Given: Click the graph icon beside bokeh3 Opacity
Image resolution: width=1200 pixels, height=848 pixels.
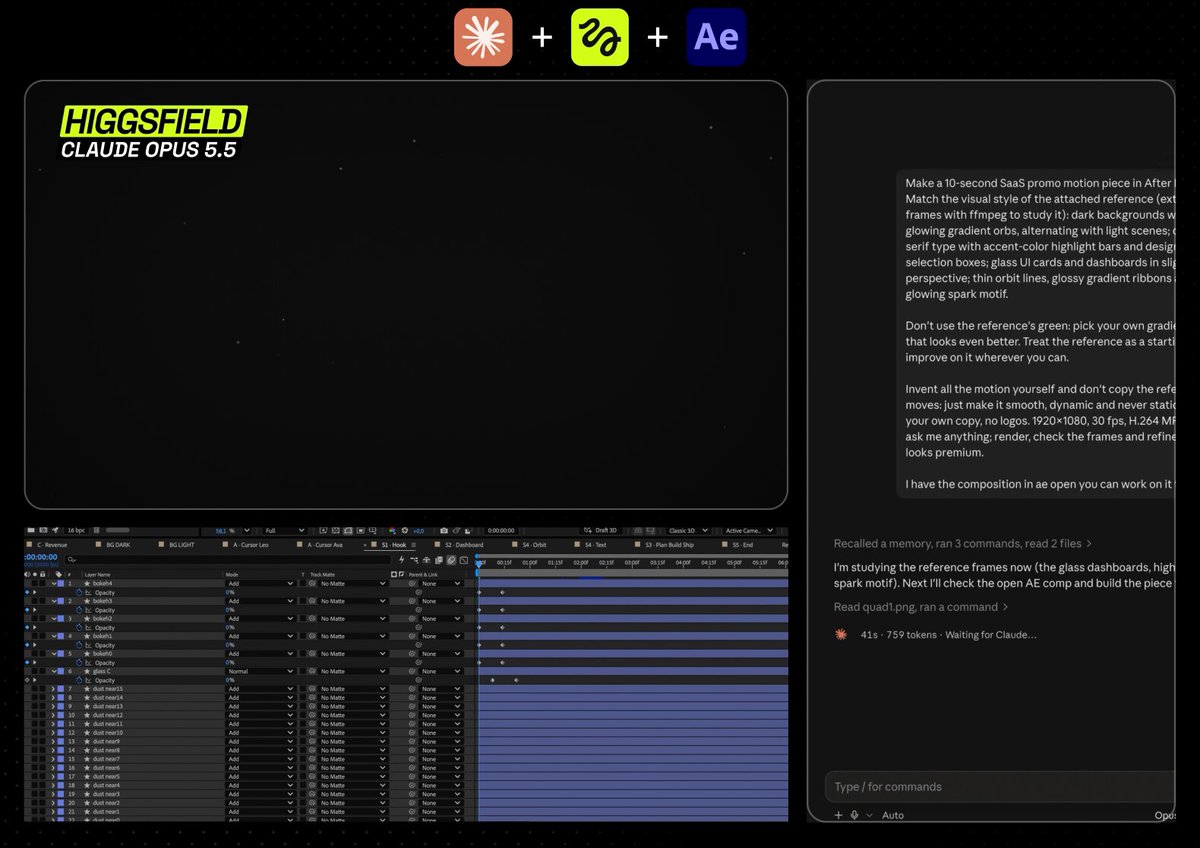Looking at the screenshot, I should [x=88, y=610].
